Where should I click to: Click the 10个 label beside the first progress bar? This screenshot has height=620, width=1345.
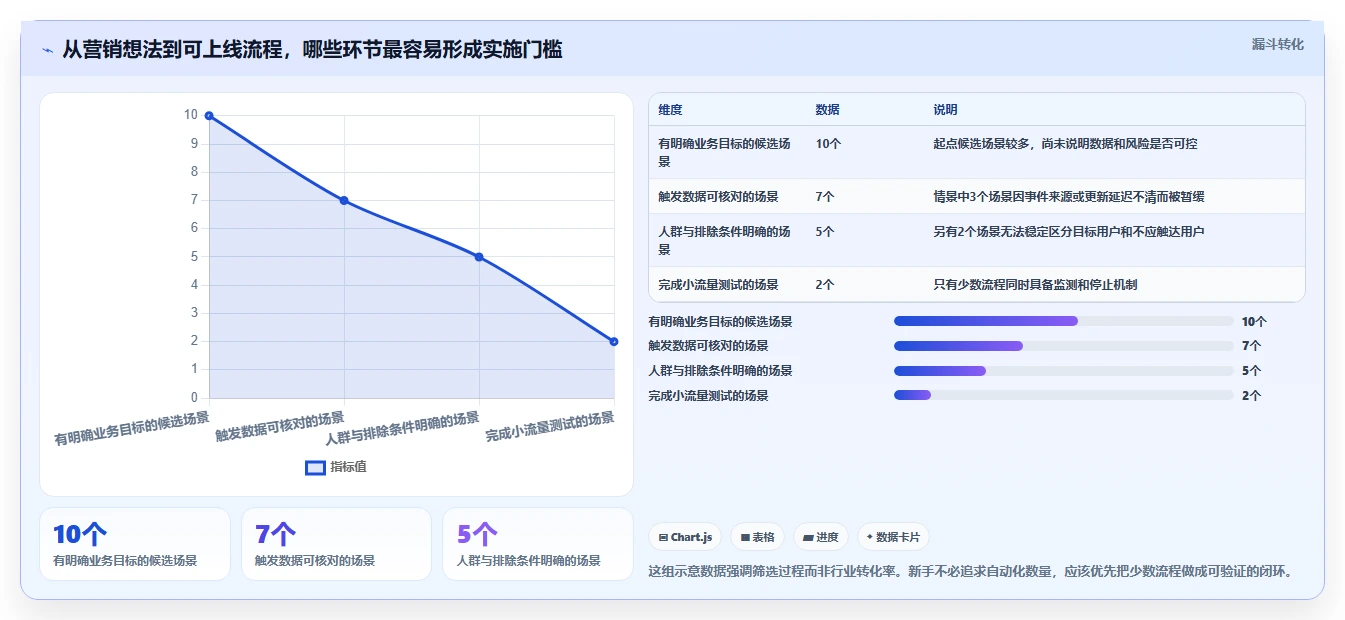pyautogui.click(x=1254, y=322)
